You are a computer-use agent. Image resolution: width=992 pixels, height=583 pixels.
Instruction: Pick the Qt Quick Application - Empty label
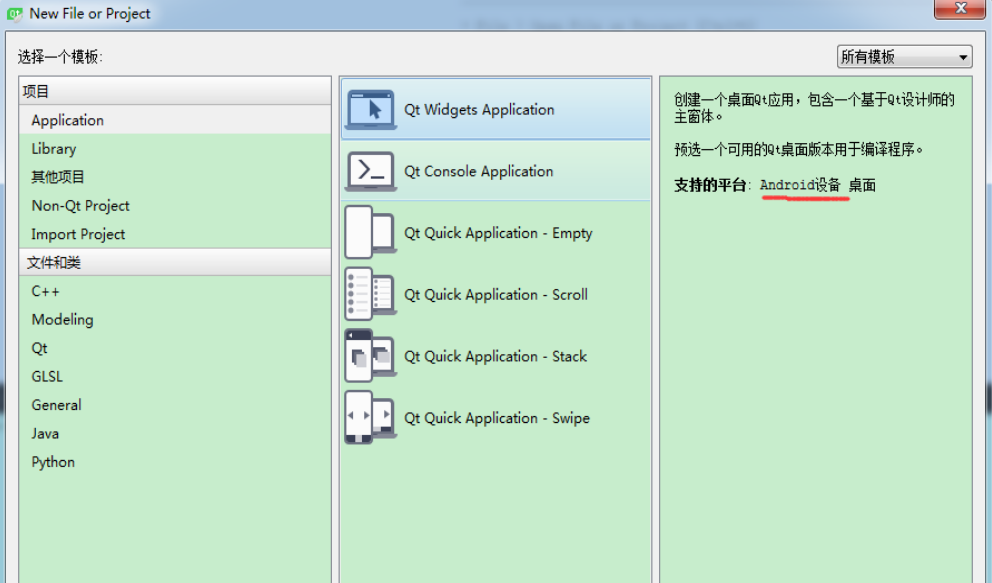click(498, 233)
